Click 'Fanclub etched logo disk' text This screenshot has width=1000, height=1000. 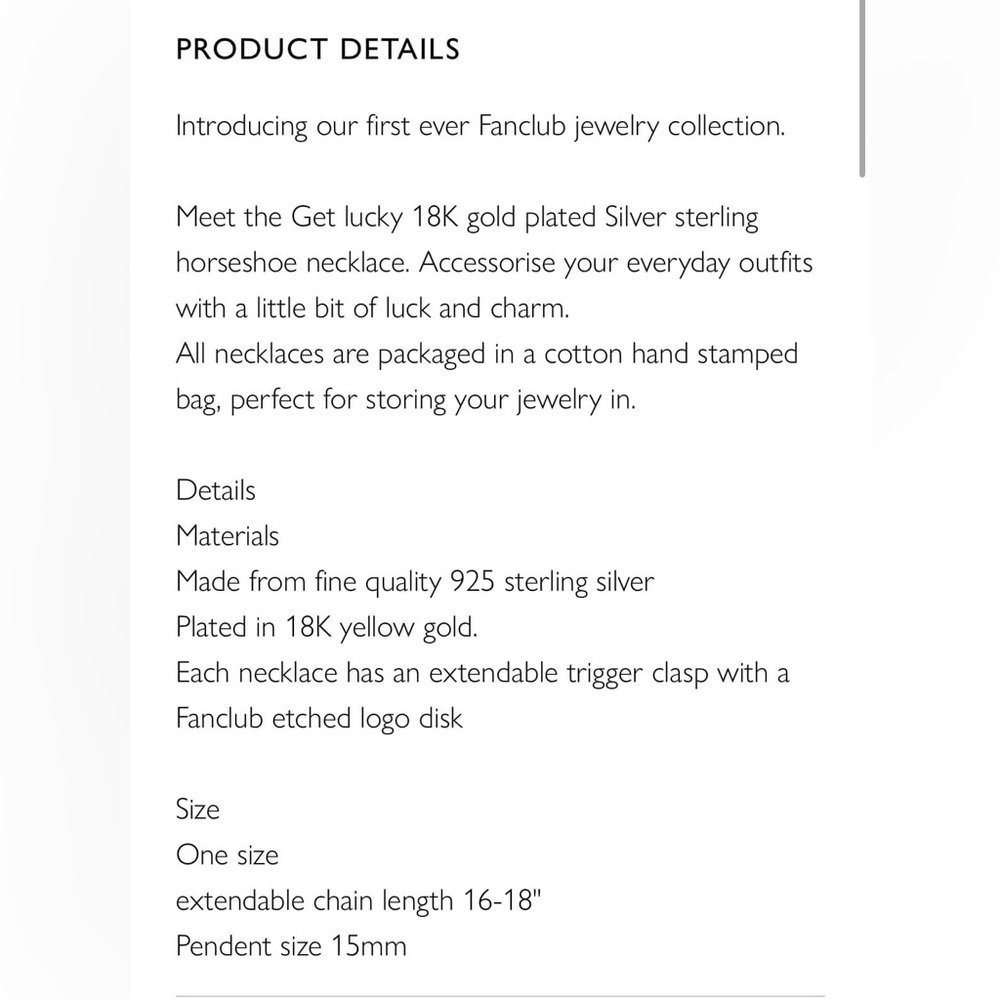[x=319, y=719]
